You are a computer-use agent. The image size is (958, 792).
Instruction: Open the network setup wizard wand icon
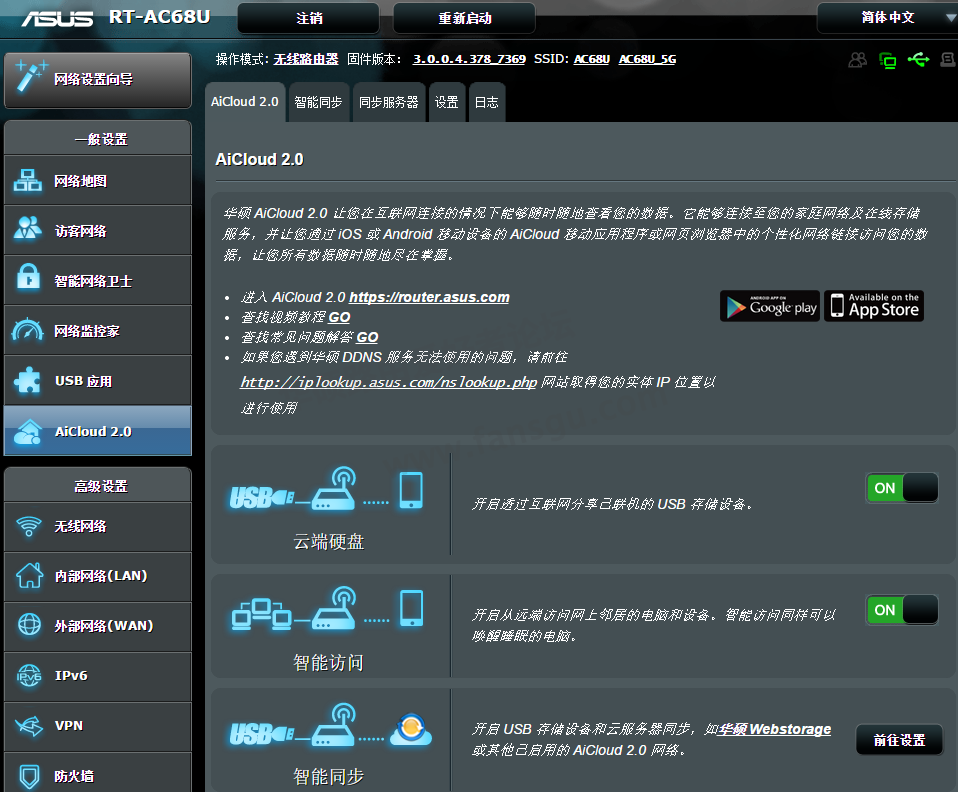[31, 76]
